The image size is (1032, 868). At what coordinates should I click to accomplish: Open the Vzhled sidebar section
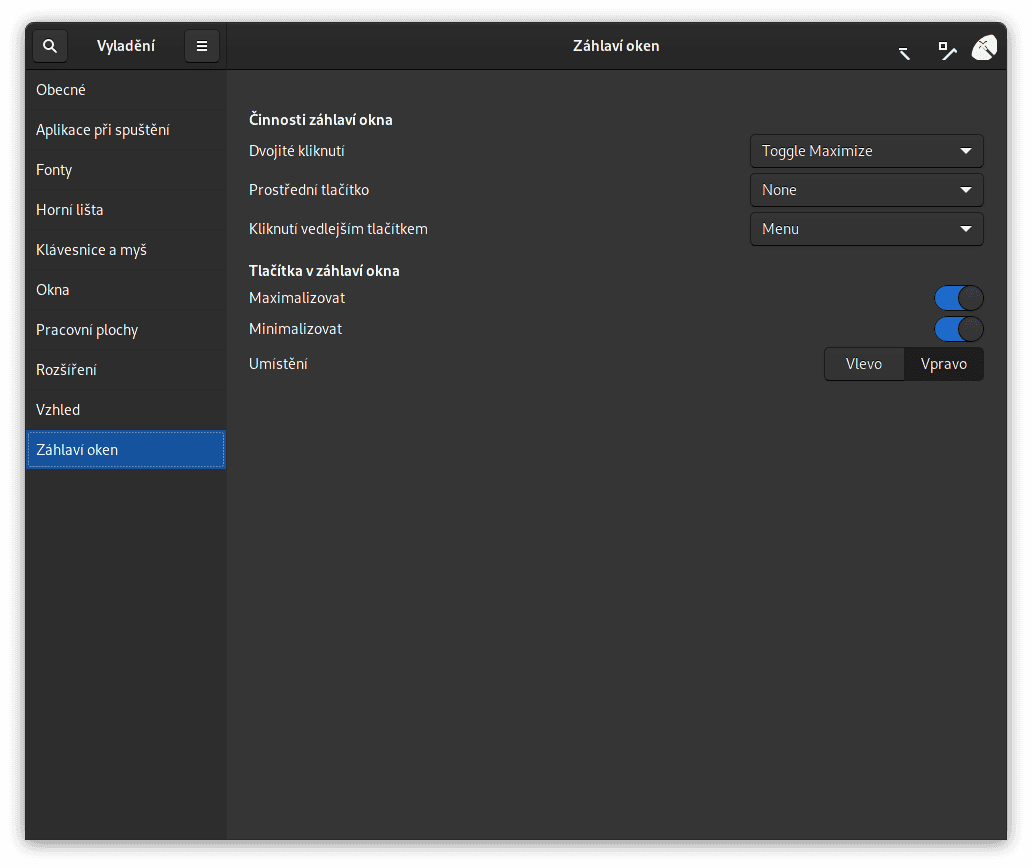[125, 410]
